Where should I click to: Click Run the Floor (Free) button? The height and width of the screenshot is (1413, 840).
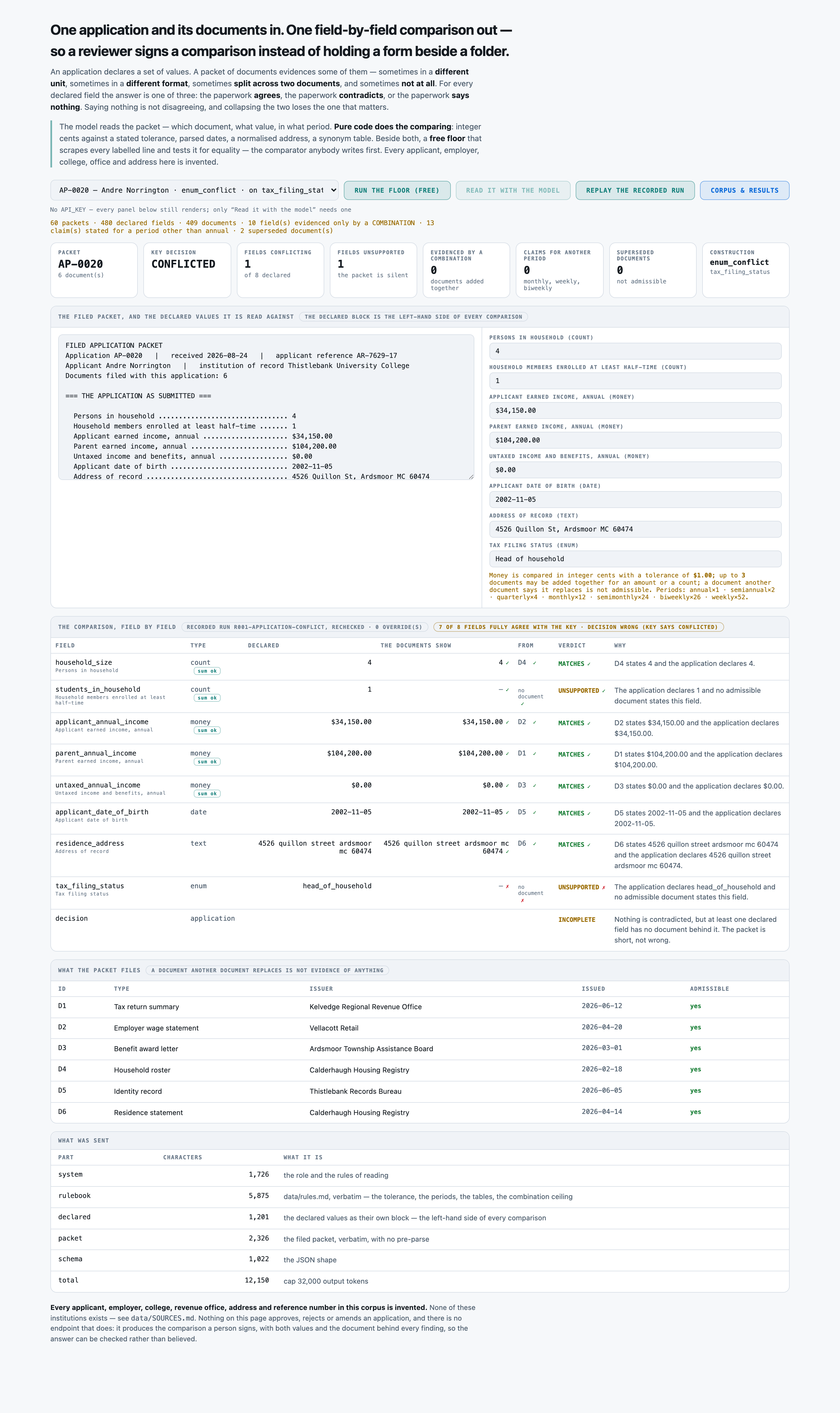click(x=397, y=190)
